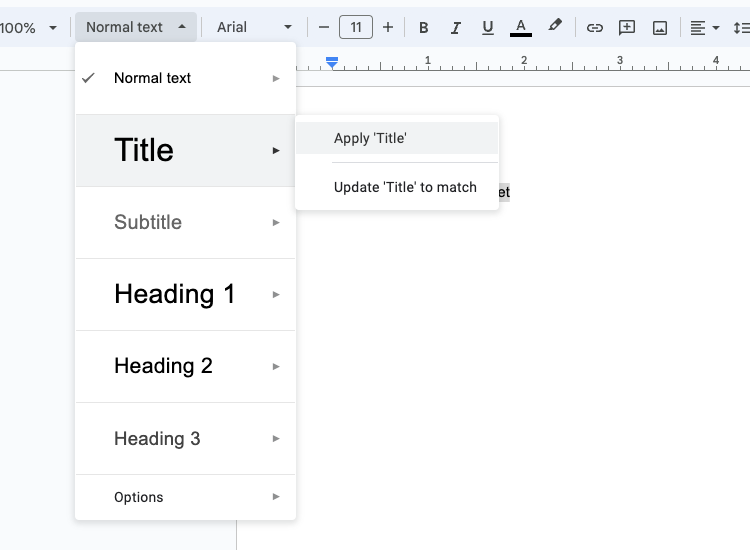Decrease font size with minus button
Viewport: 750px width, 550px height.
[323, 27]
